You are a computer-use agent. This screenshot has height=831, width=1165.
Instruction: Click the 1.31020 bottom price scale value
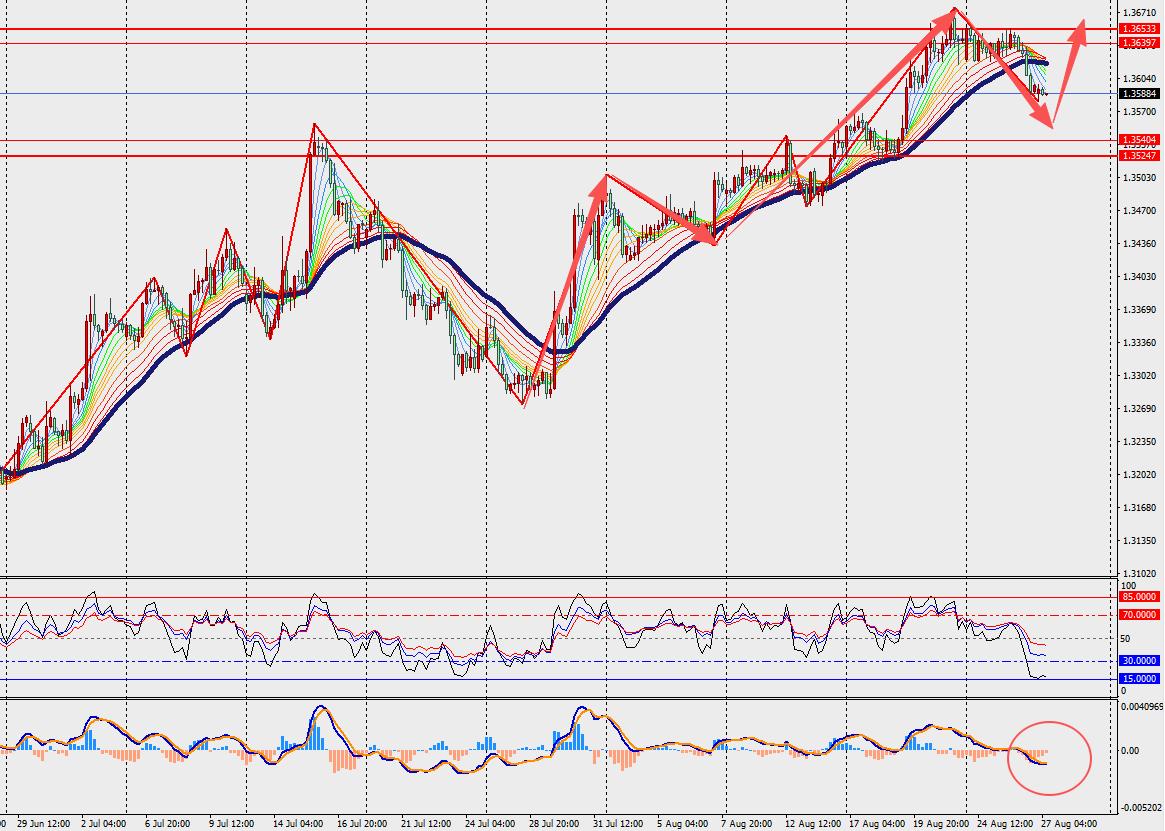1139,573
